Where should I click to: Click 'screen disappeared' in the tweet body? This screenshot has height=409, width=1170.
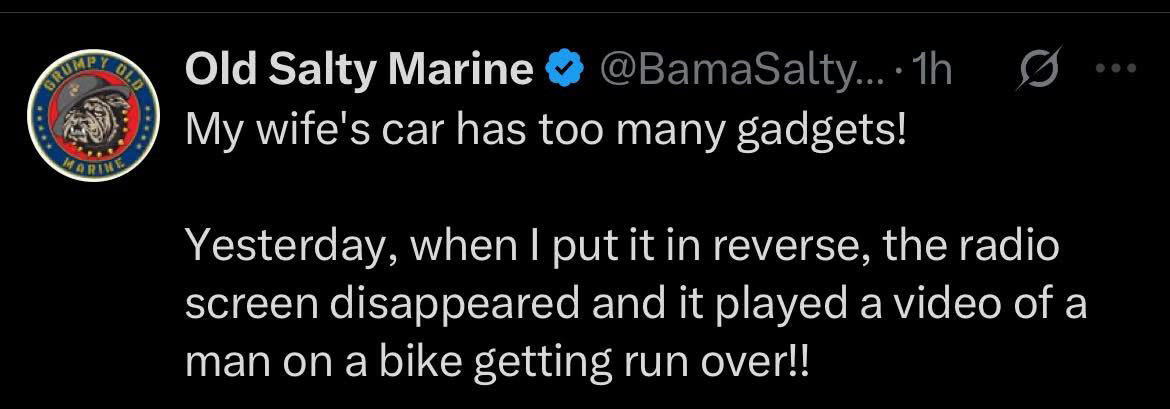[382, 307]
